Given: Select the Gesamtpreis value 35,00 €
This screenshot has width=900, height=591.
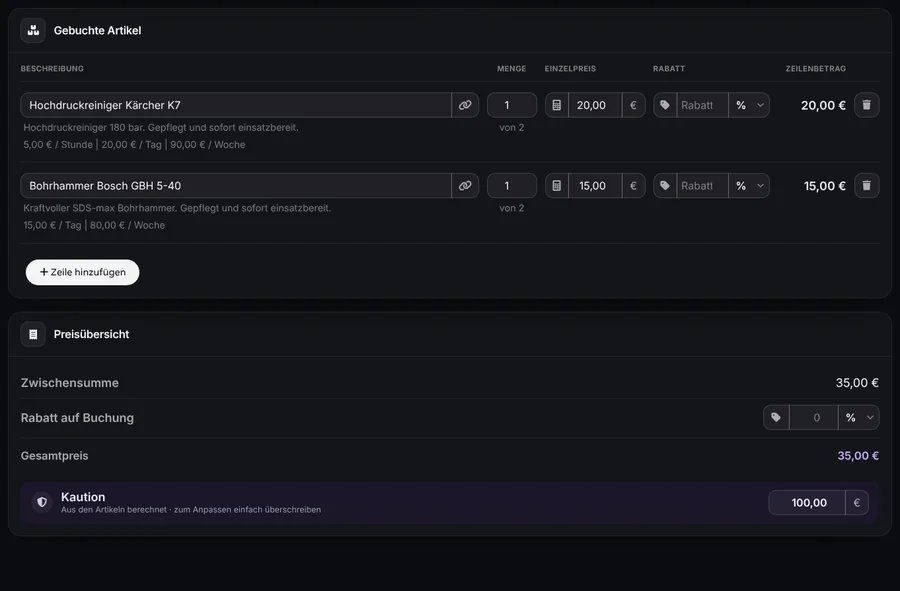Looking at the screenshot, I should click(x=858, y=456).
